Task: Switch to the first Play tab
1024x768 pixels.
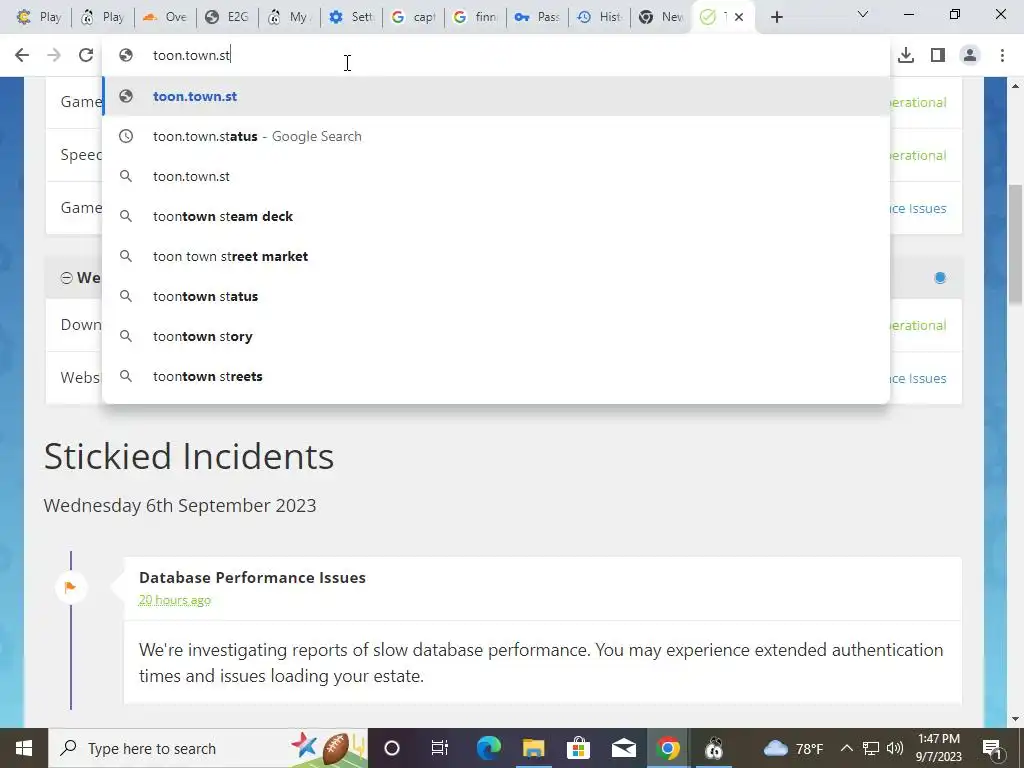Action: coord(38,17)
